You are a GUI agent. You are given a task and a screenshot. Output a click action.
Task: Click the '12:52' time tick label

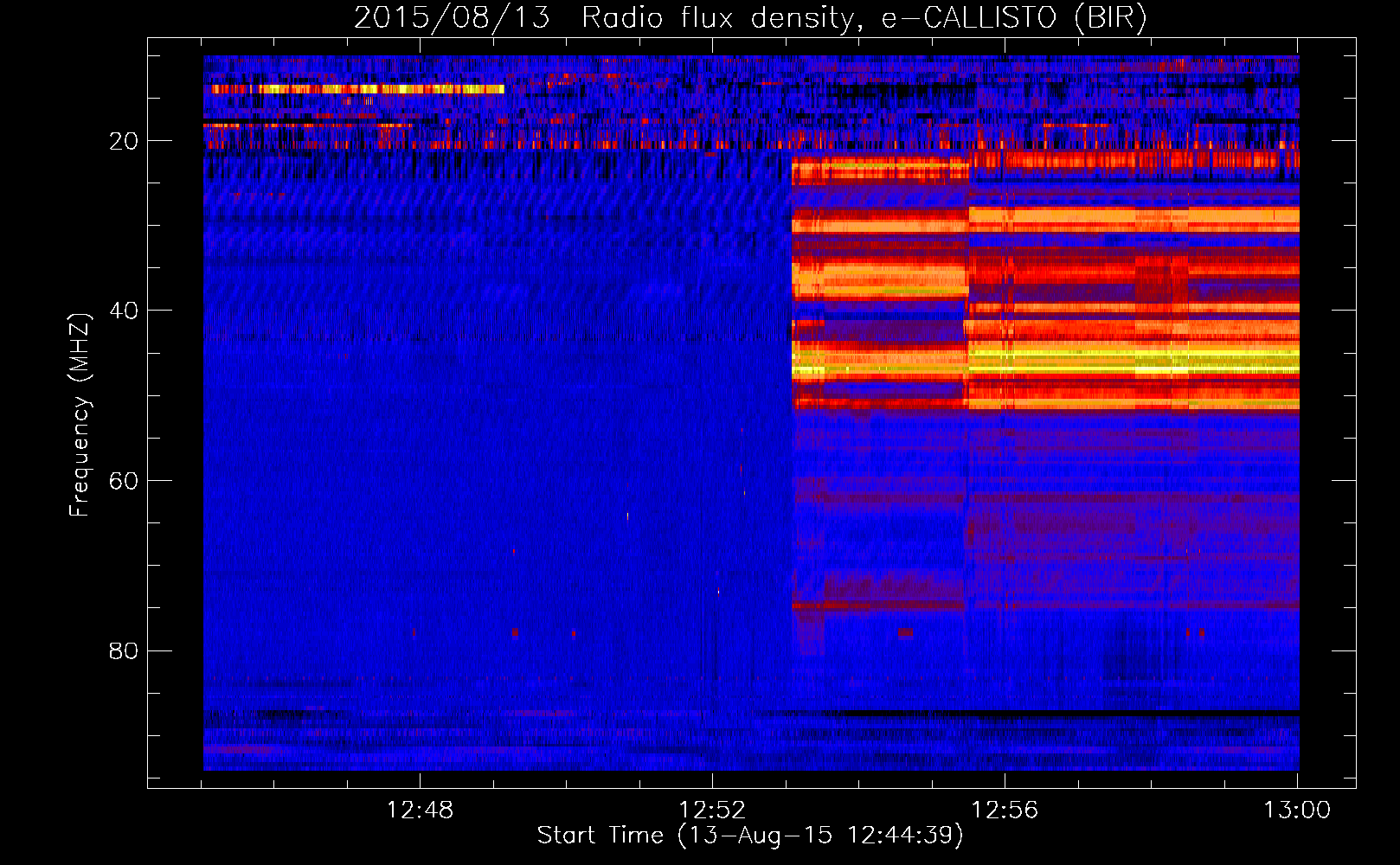(712, 811)
